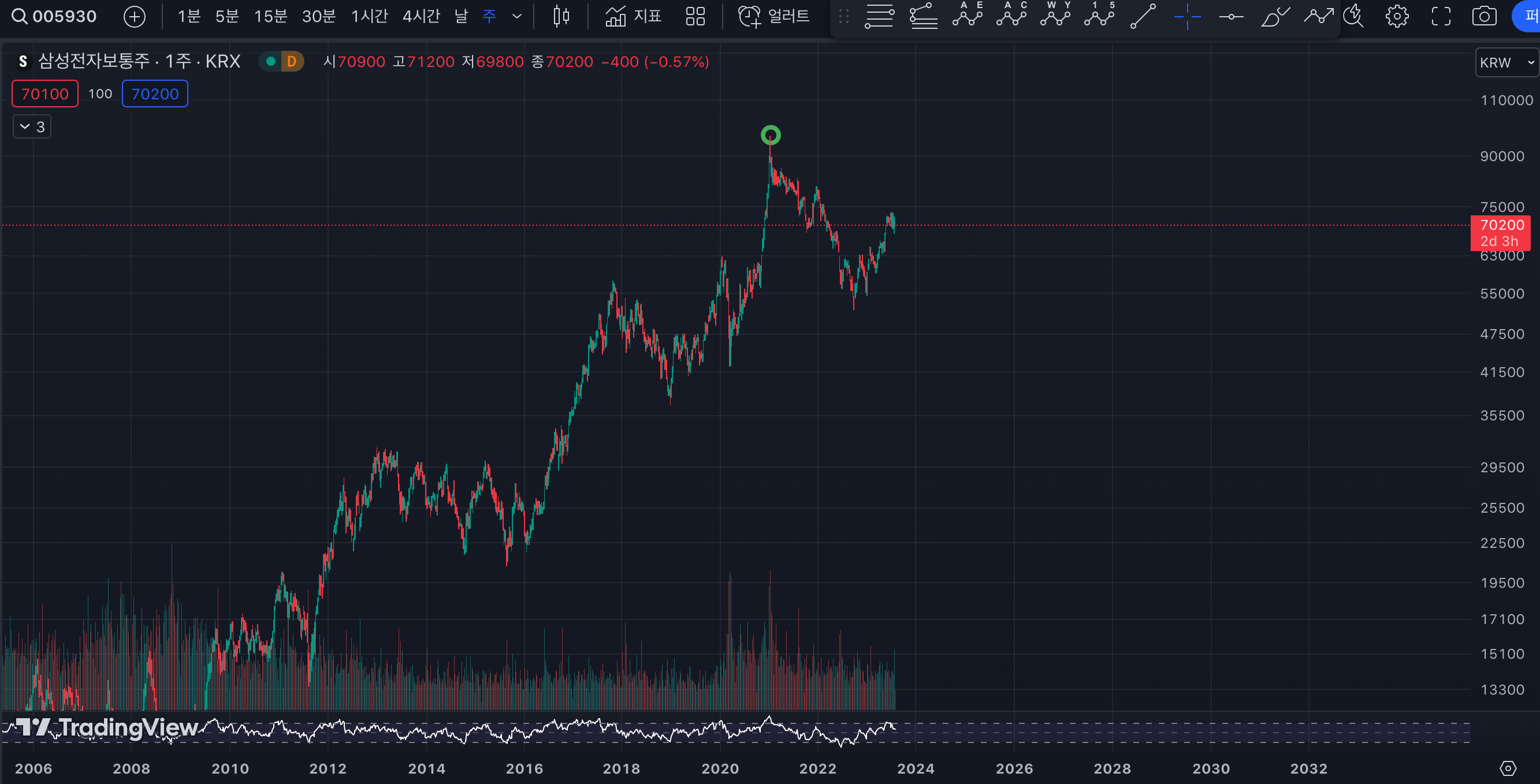Viewport: 1540px width, 784px height.
Task: Select the horizontal ray line tool
Action: click(x=1231, y=16)
